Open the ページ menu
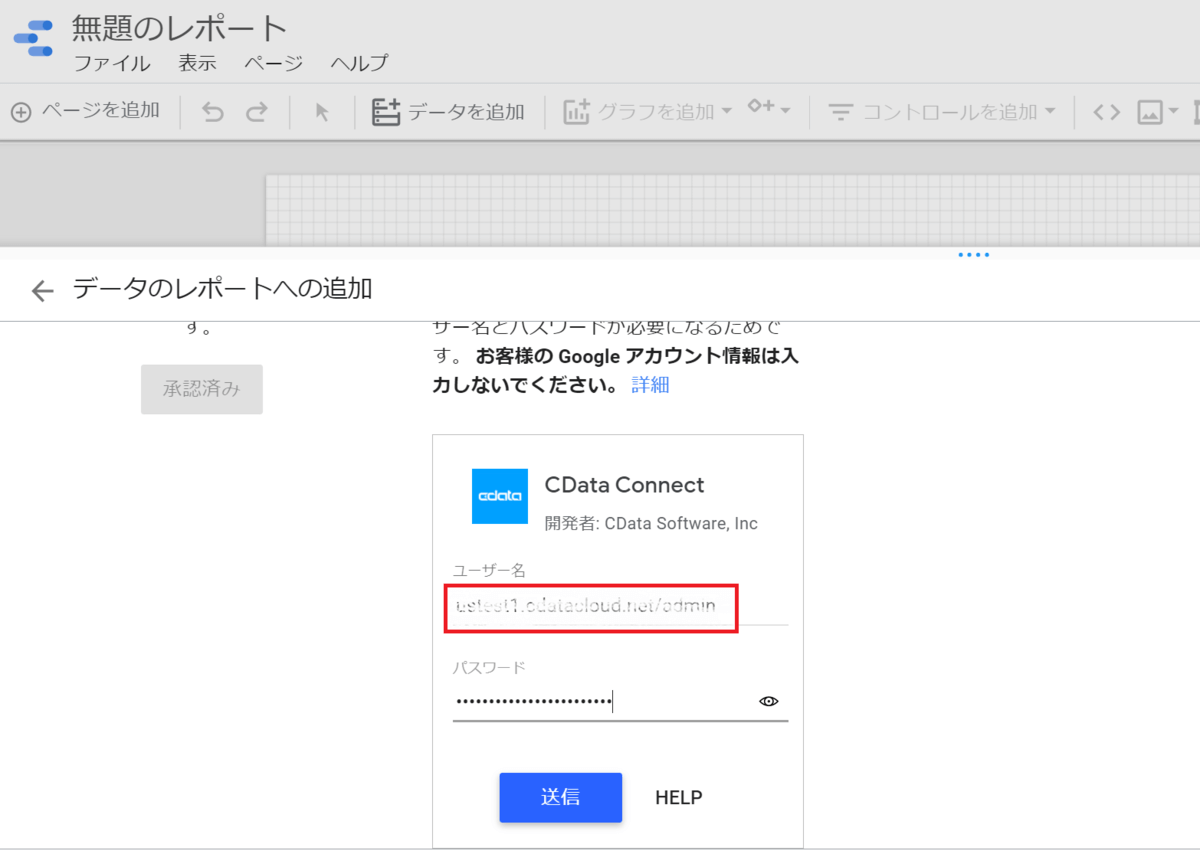 click(273, 63)
